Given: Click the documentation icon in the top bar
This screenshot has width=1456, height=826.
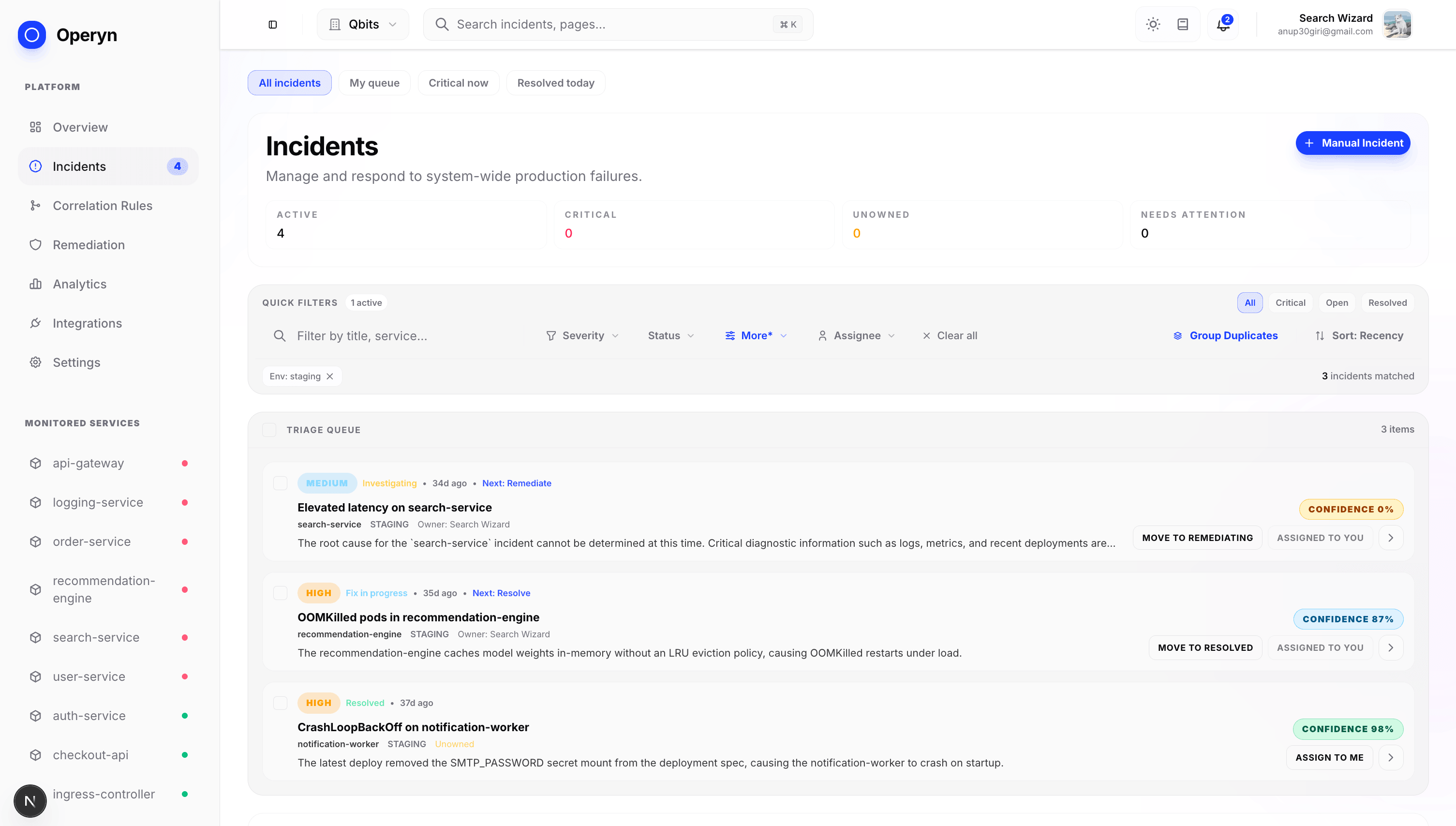Looking at the screenshot, I should [x=1183, y=24].
